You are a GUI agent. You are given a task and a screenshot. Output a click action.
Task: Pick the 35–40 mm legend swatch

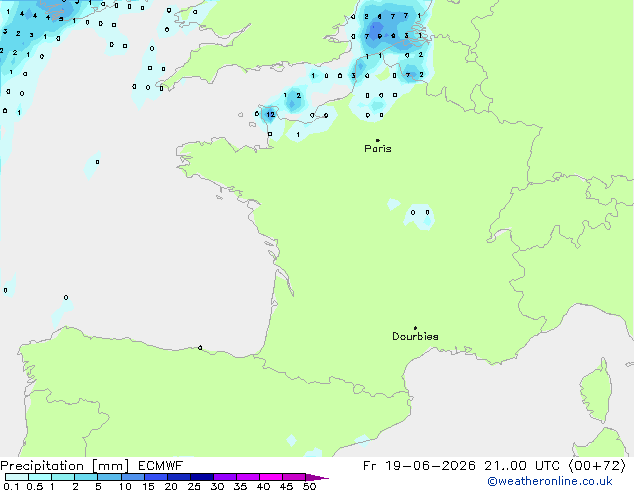248,477
